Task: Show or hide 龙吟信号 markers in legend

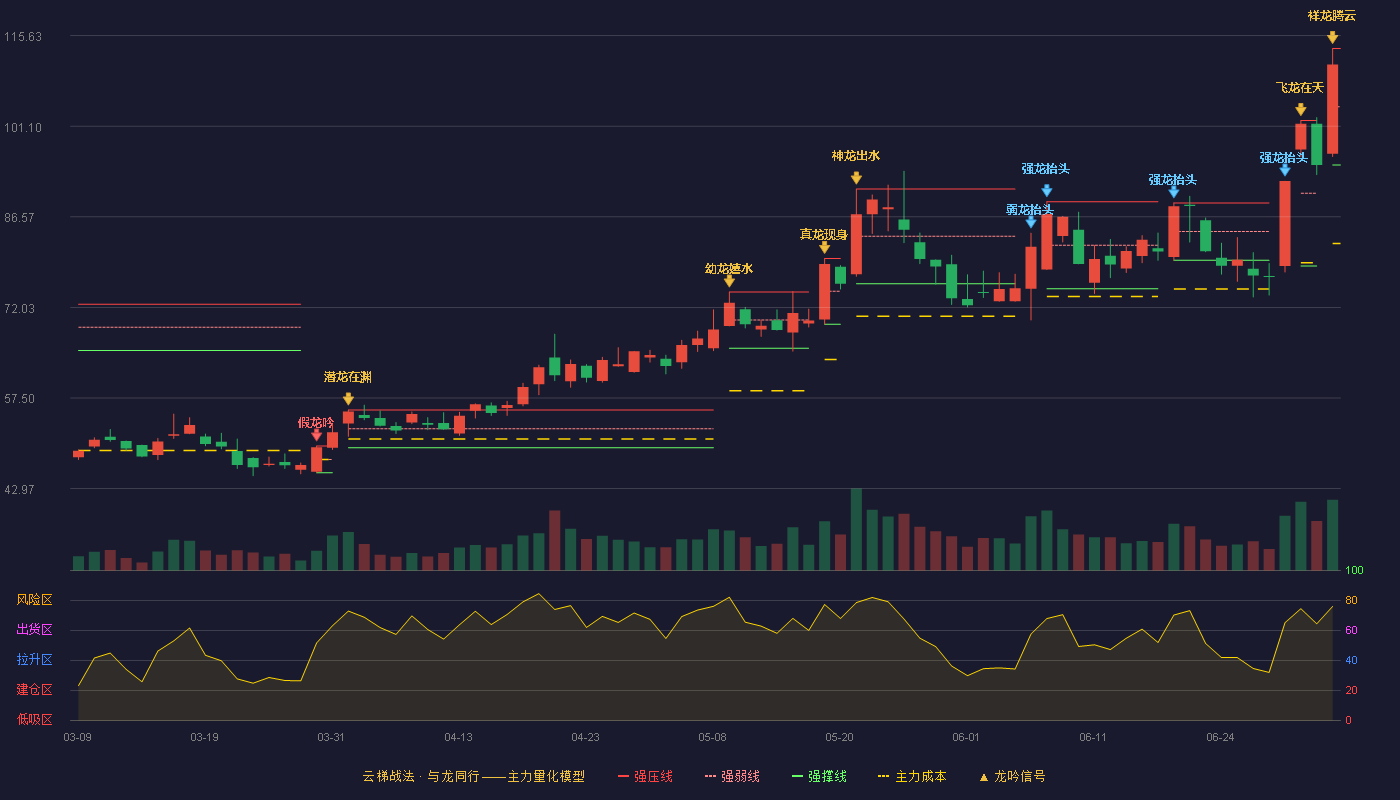Action: [1012, 776]
